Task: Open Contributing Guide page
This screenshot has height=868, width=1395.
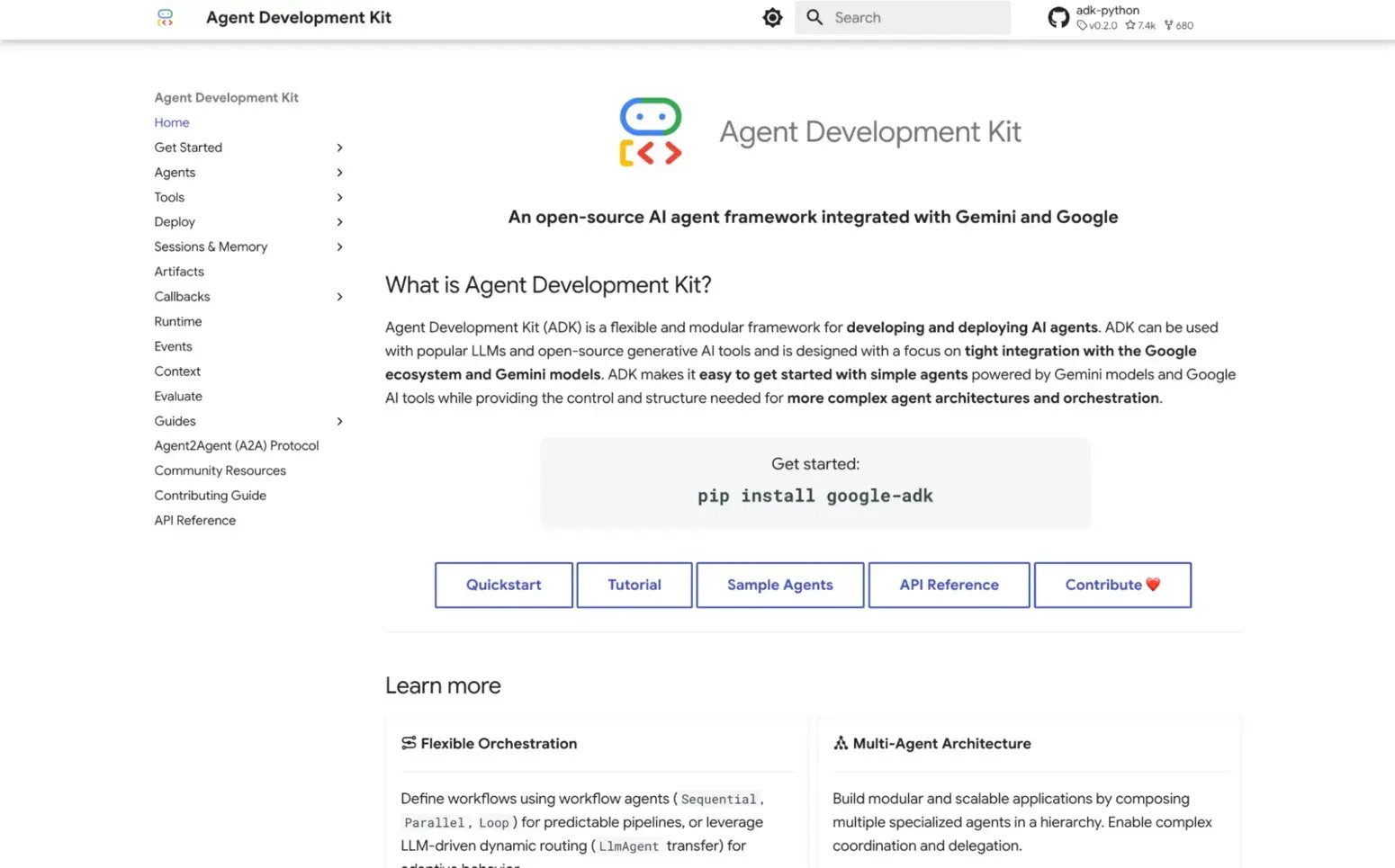Action: click(x=211, y=496)
